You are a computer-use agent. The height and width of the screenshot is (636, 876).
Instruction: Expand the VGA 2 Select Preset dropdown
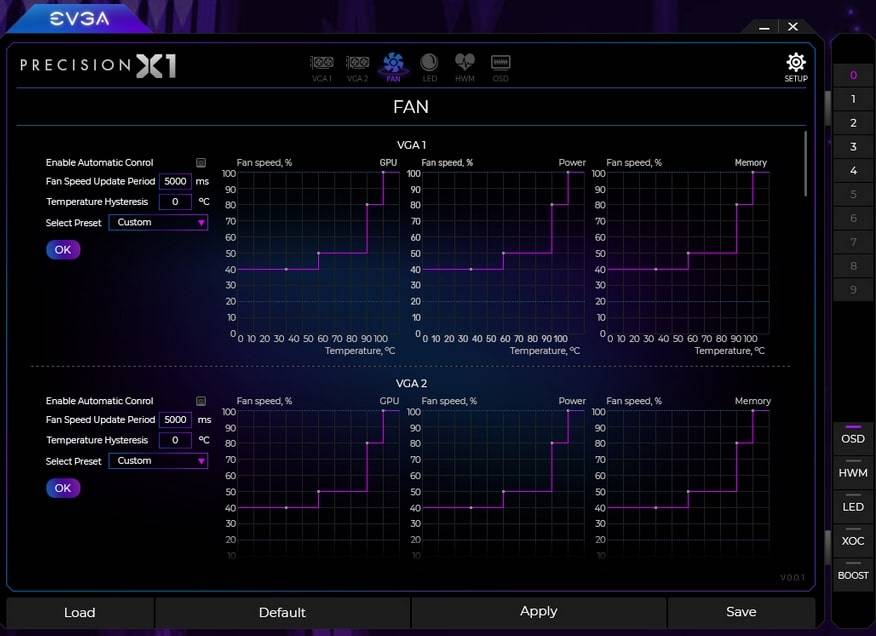tap(158, 461)
